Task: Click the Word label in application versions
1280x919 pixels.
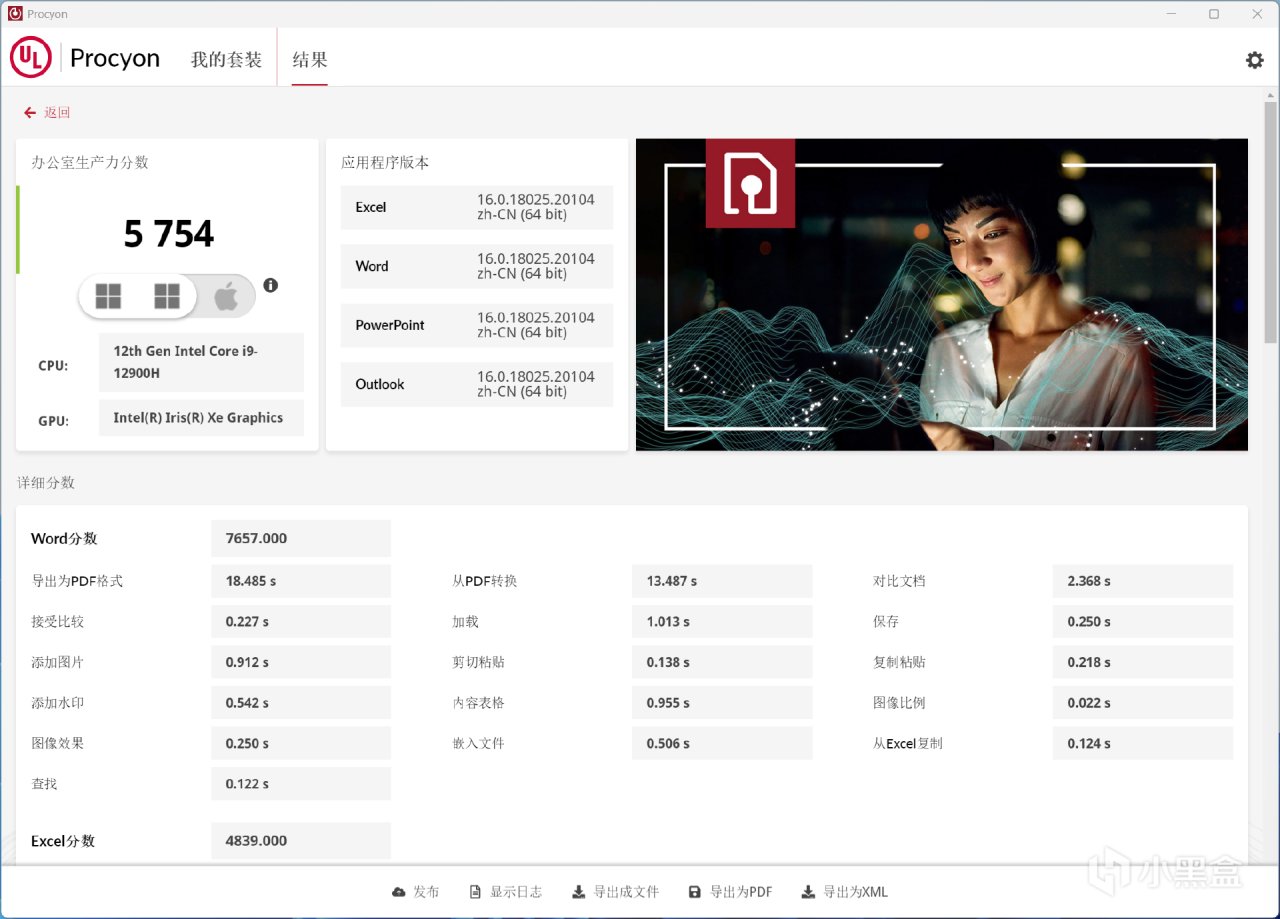Action: (x=372, y=266)
